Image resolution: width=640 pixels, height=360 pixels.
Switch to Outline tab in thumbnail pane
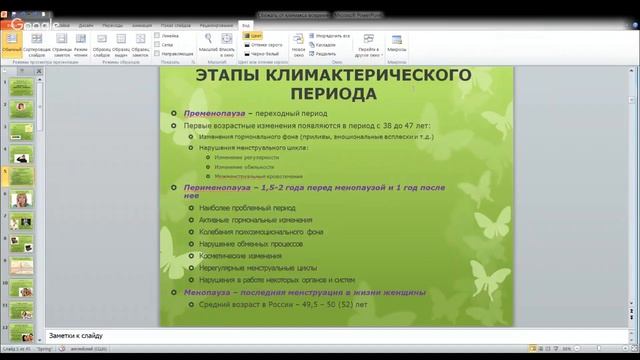tap(22, 71)
